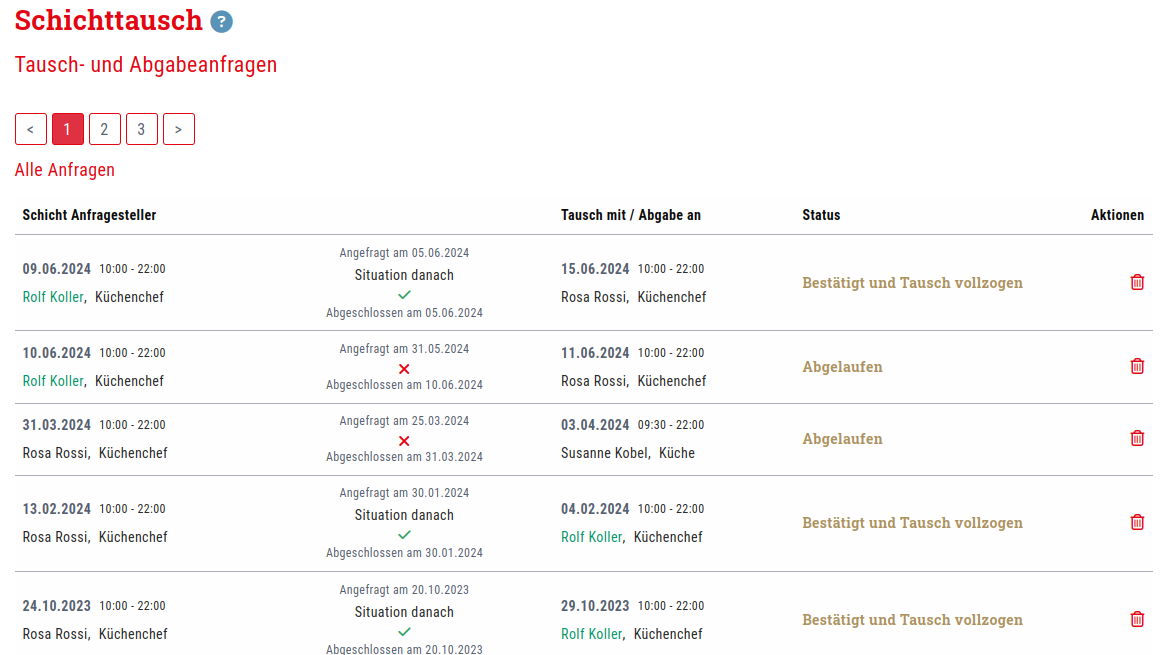The image size is (1164, 655).
Task: Select page 1 in the pagination
Action: [x=67, y=129]
